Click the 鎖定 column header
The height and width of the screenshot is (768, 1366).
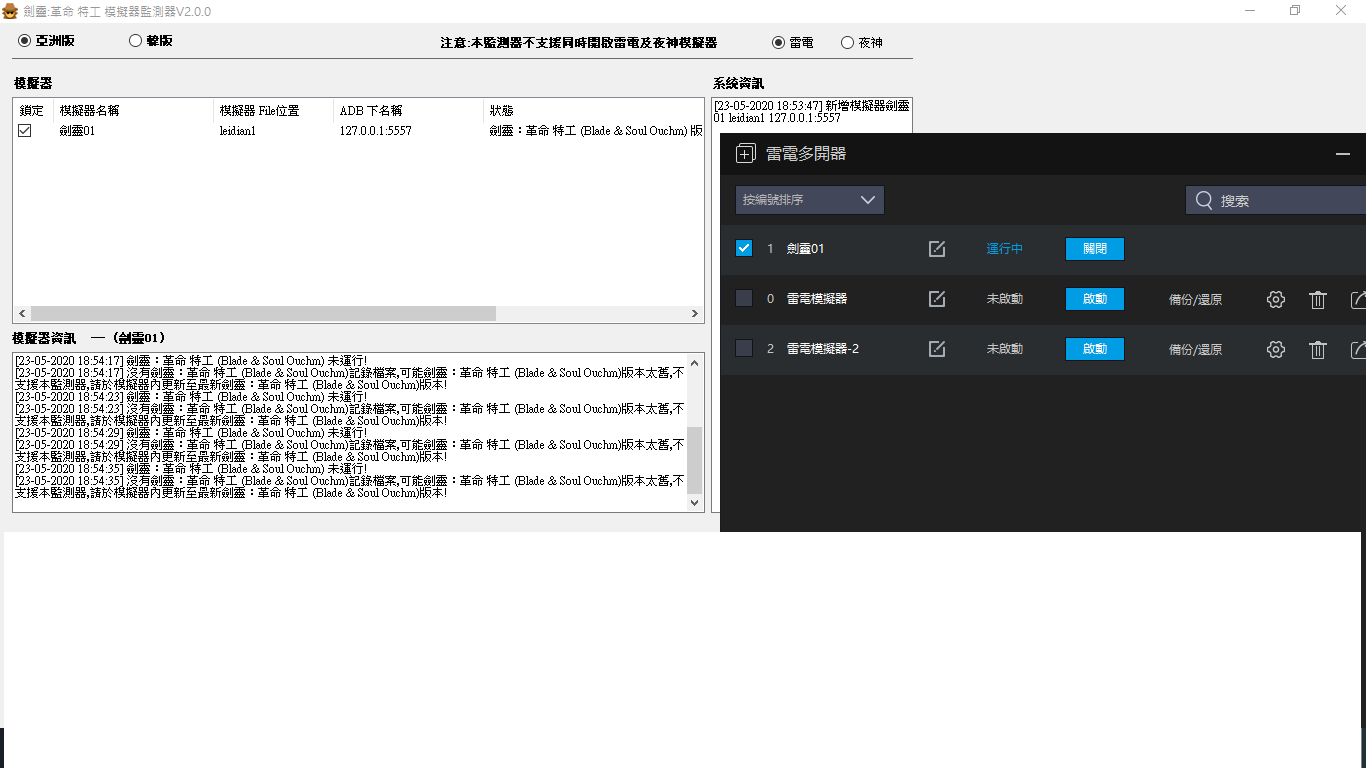(31, 111)
